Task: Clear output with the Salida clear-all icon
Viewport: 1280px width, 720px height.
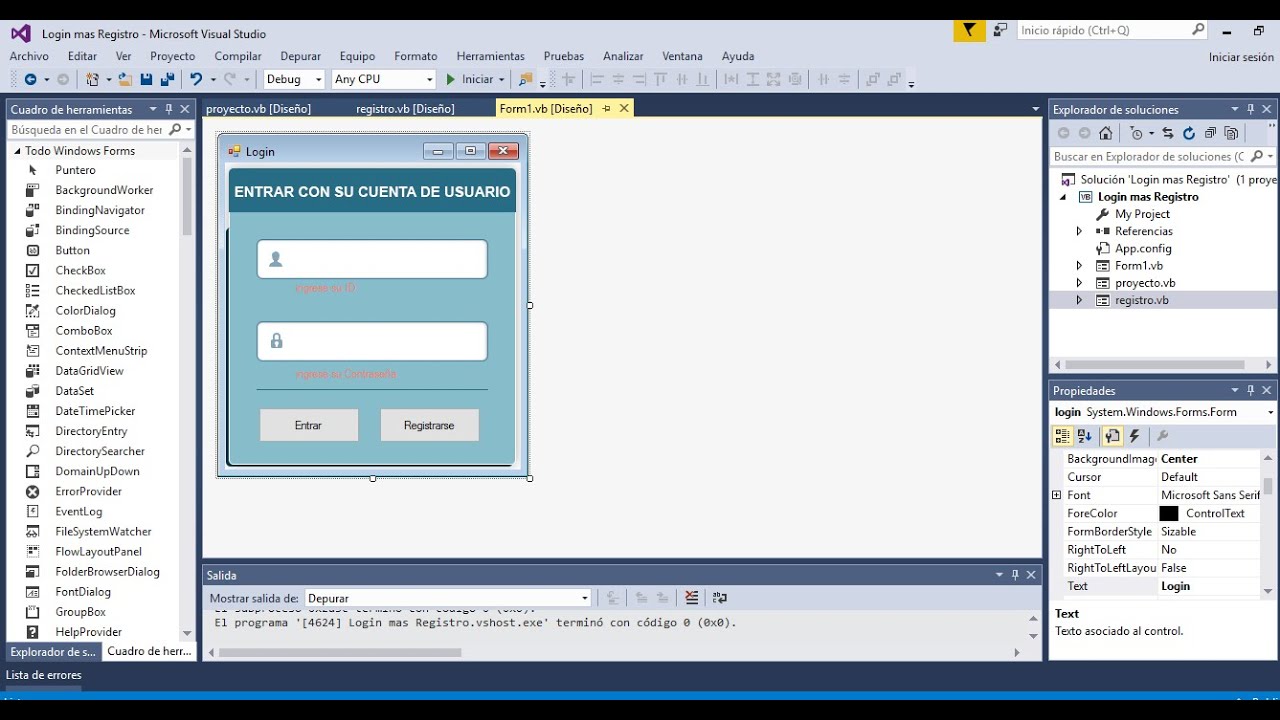Action: (691, 598)
